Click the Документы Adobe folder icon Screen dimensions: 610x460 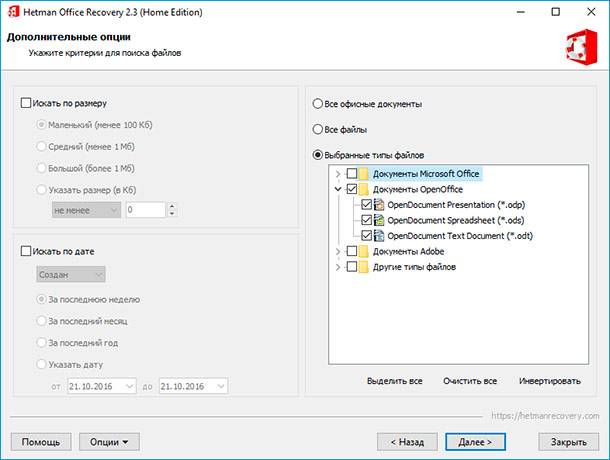[x=363, y=251]
